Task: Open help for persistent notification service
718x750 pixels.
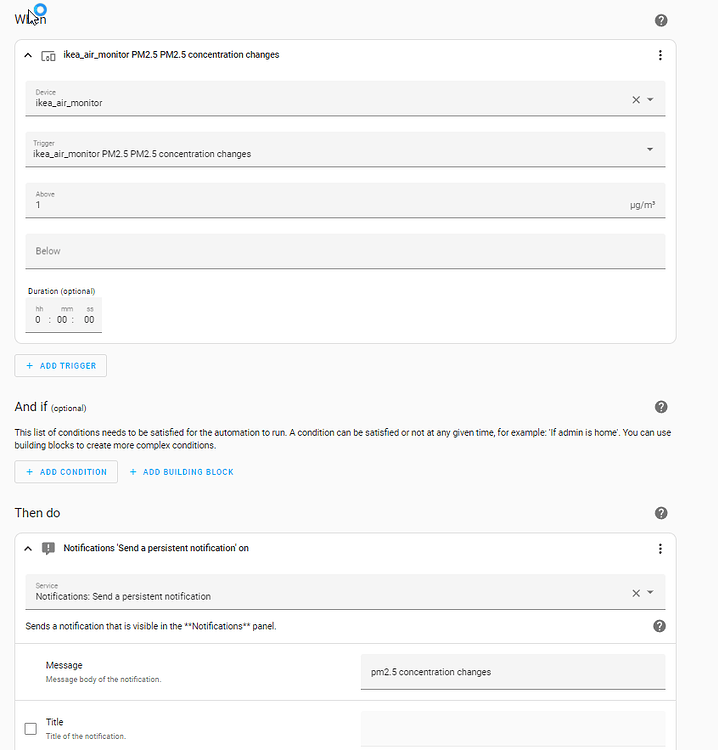Action: [659, 626]
